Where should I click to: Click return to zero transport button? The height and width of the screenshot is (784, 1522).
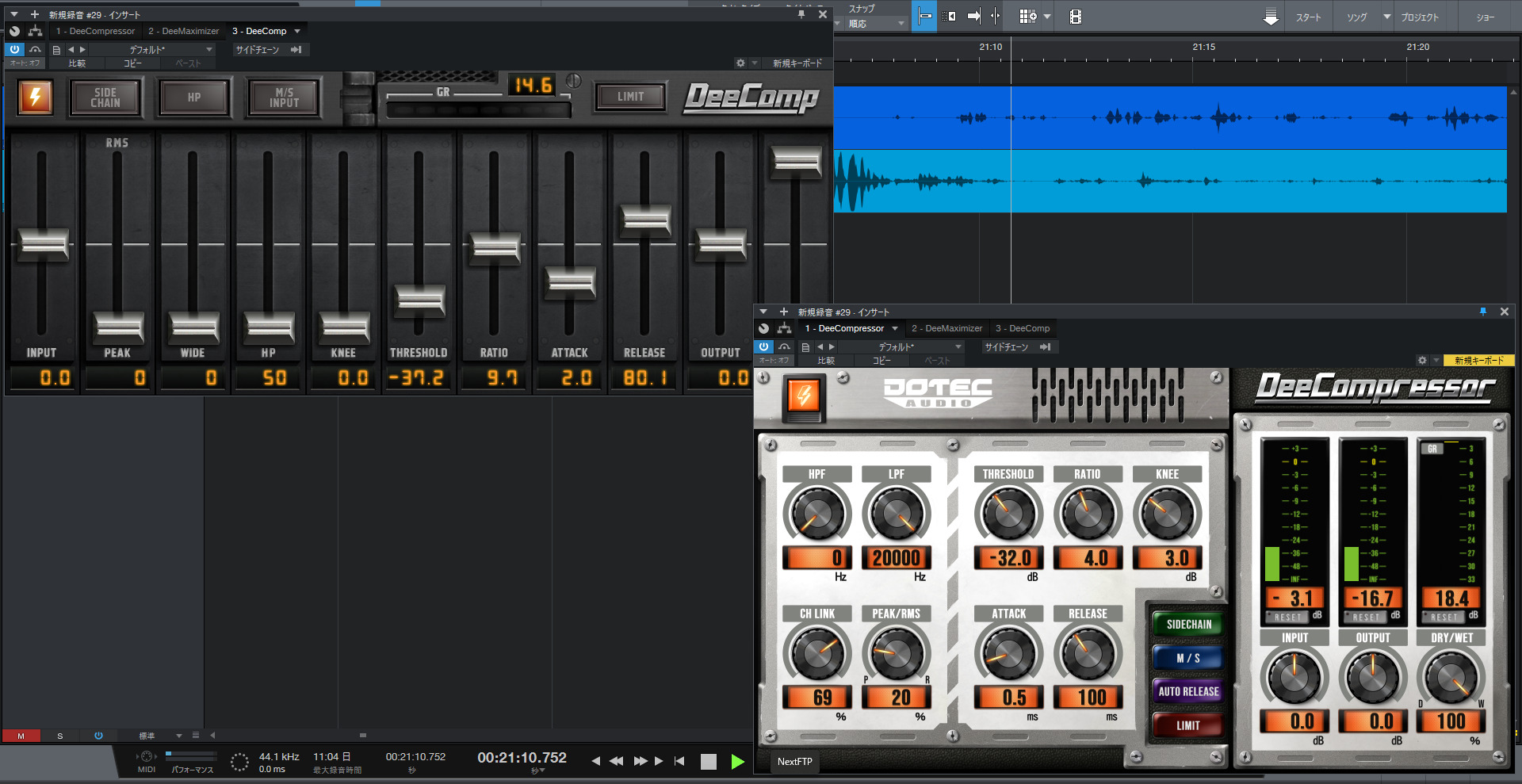(x=679, y=761)
